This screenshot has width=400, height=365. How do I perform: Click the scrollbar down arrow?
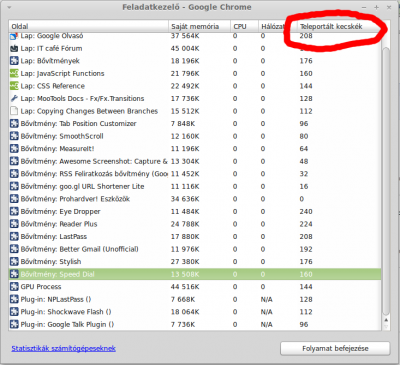(x=386, y=327)
